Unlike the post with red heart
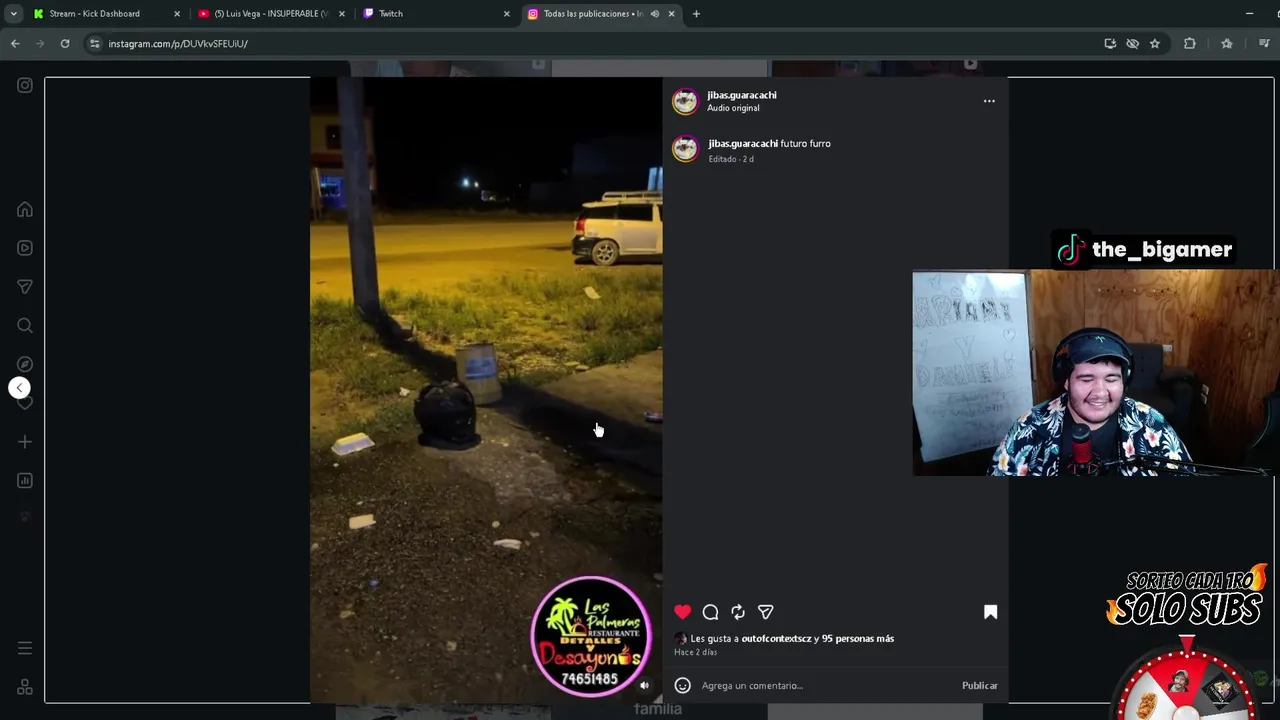The width and height of the screenshot is (1280, 720). (x=682, y=612)
